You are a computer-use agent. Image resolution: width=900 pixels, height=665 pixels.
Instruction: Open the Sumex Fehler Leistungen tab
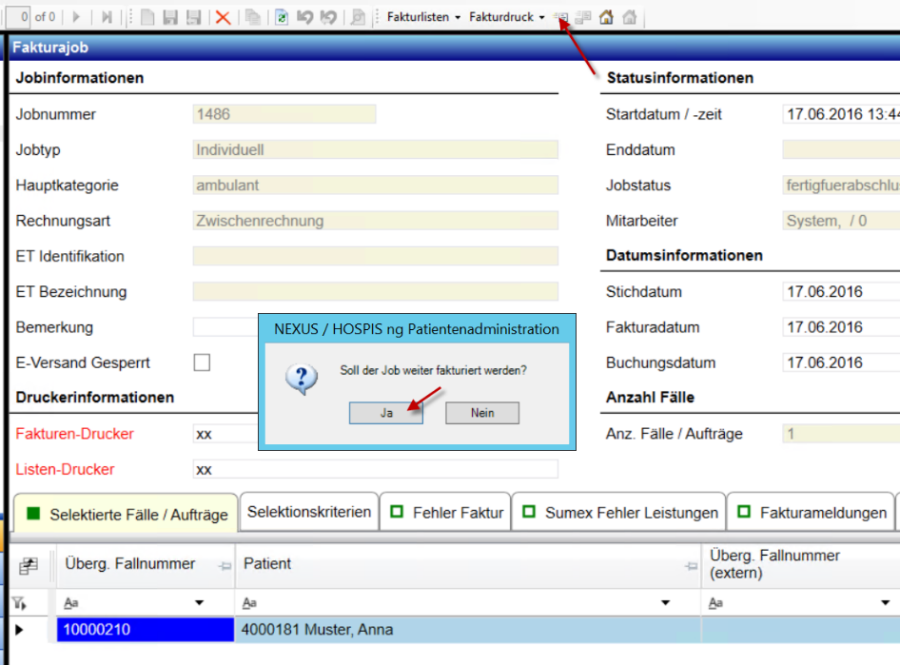tap(619, 512)
